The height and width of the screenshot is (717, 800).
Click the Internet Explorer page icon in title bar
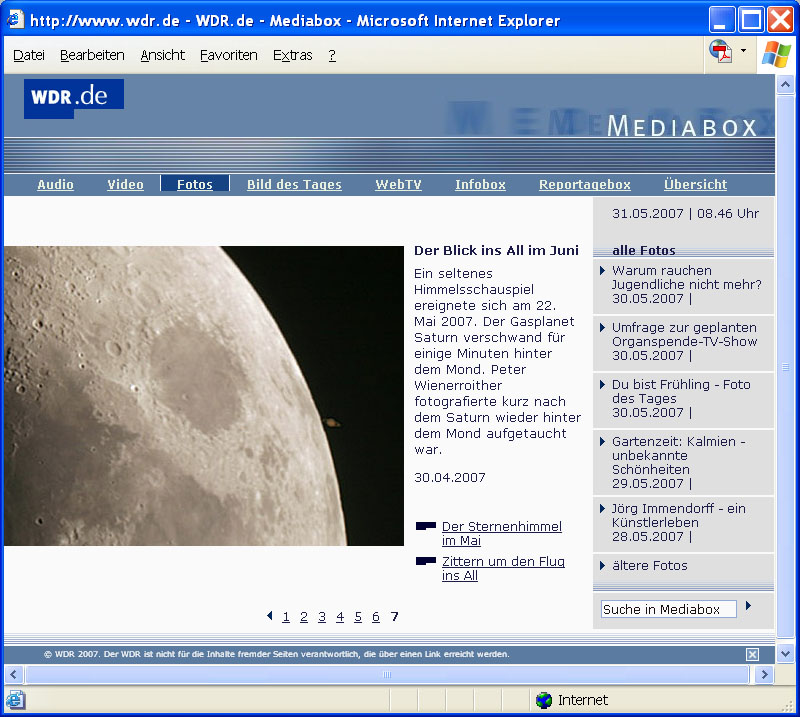tap(14, 20)
